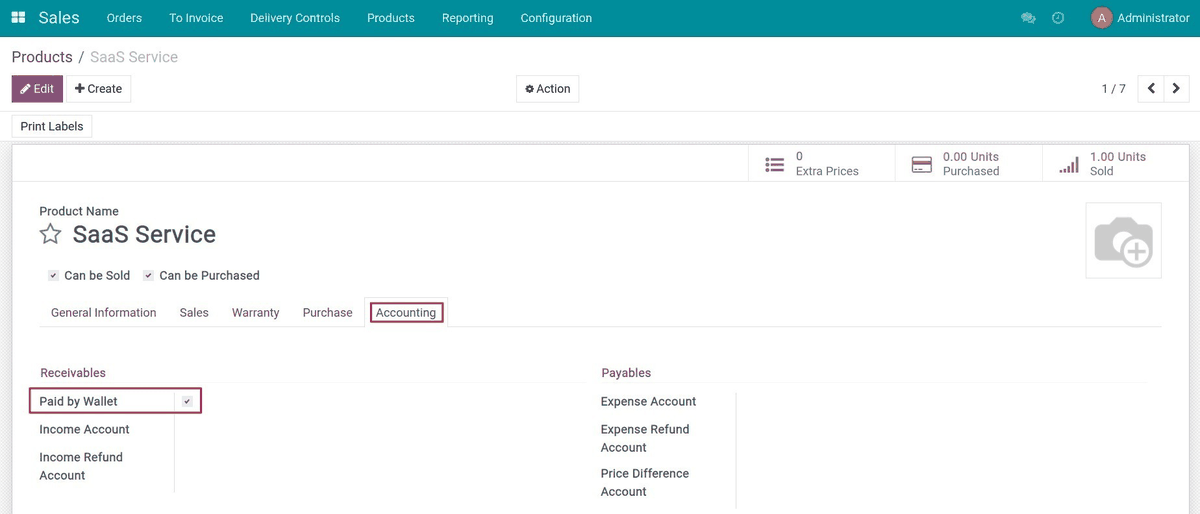Toggle the Can be Sold checkbox
1200x514 pixels.
tap(53, 275)
